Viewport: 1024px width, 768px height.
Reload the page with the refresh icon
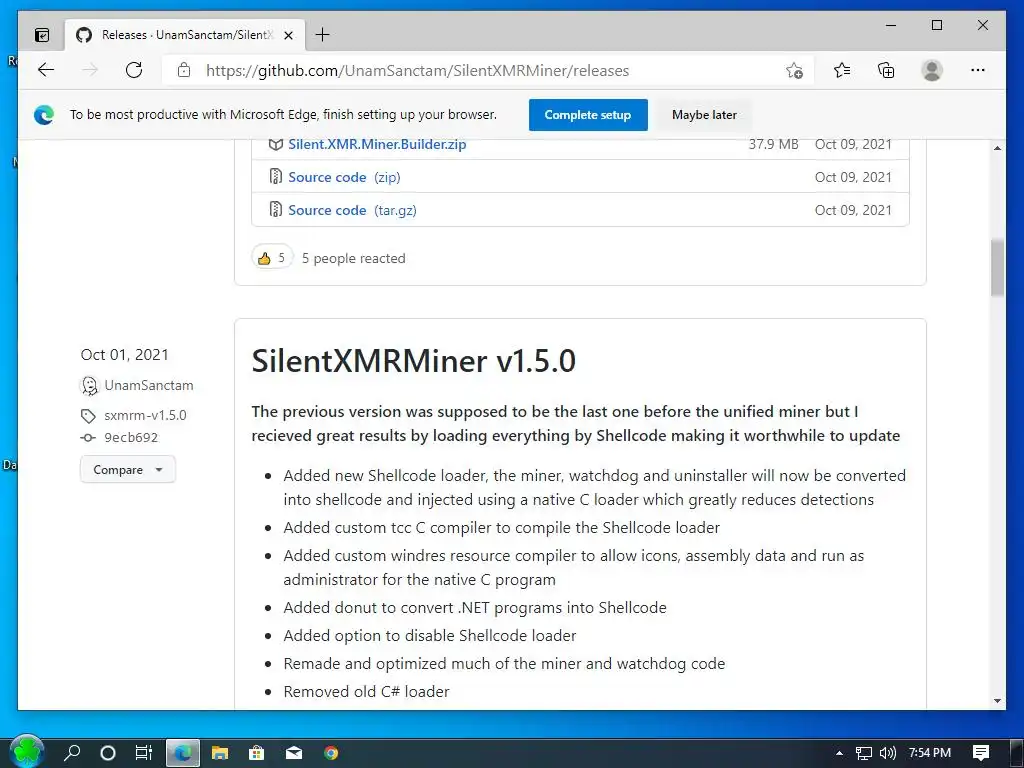coord(134,70)
